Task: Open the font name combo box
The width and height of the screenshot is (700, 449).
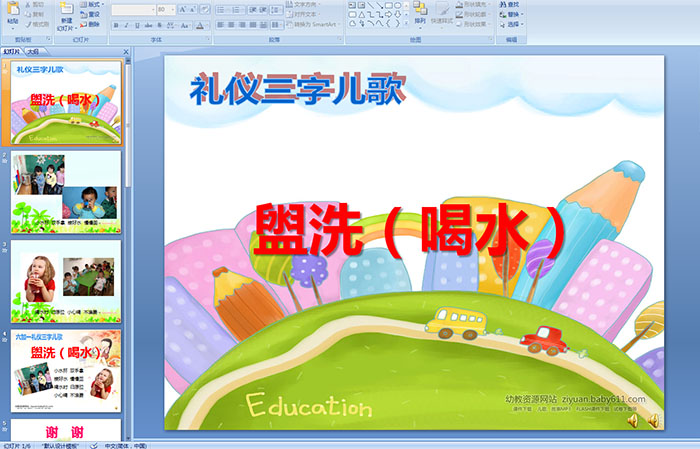Action: point(133,9)
